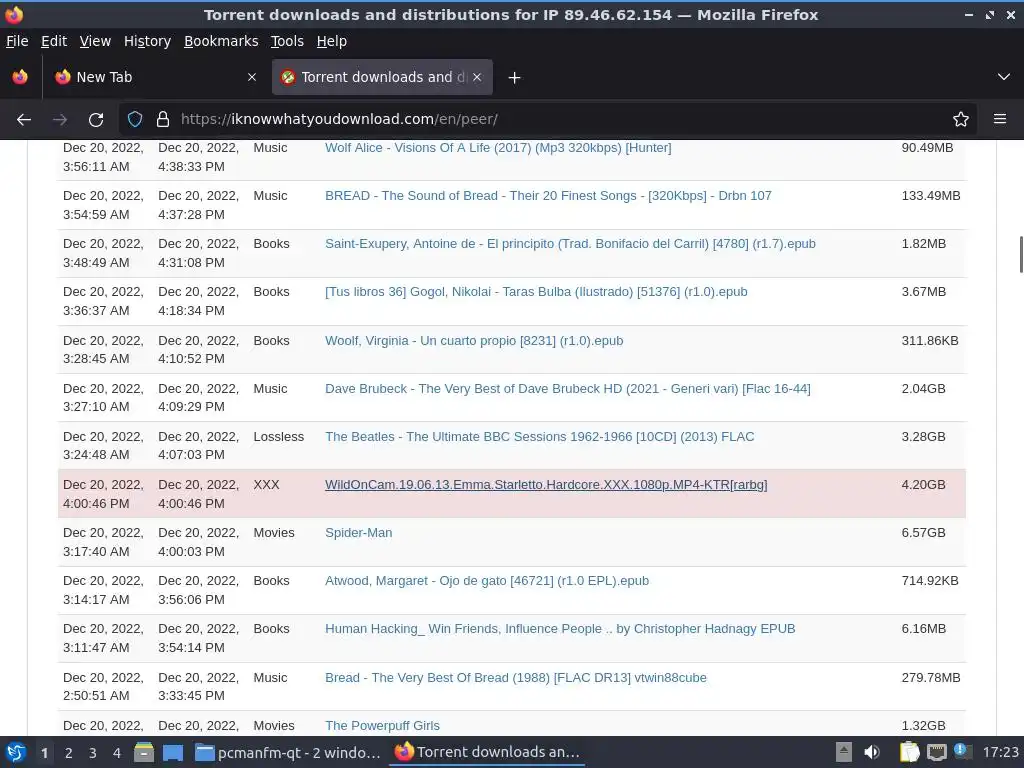Select the 90.49MB size cell
Image resolution: width=1024 pixels, height=768 pixels.
(x=927, y=148)
